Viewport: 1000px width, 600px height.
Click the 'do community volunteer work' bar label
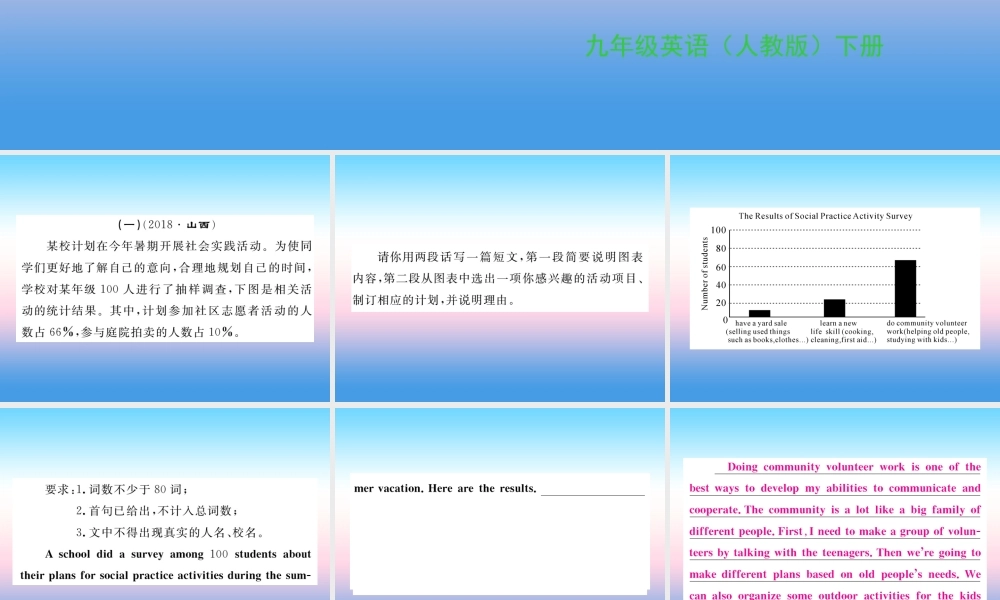pyautogui.click(x=927, y=332)
